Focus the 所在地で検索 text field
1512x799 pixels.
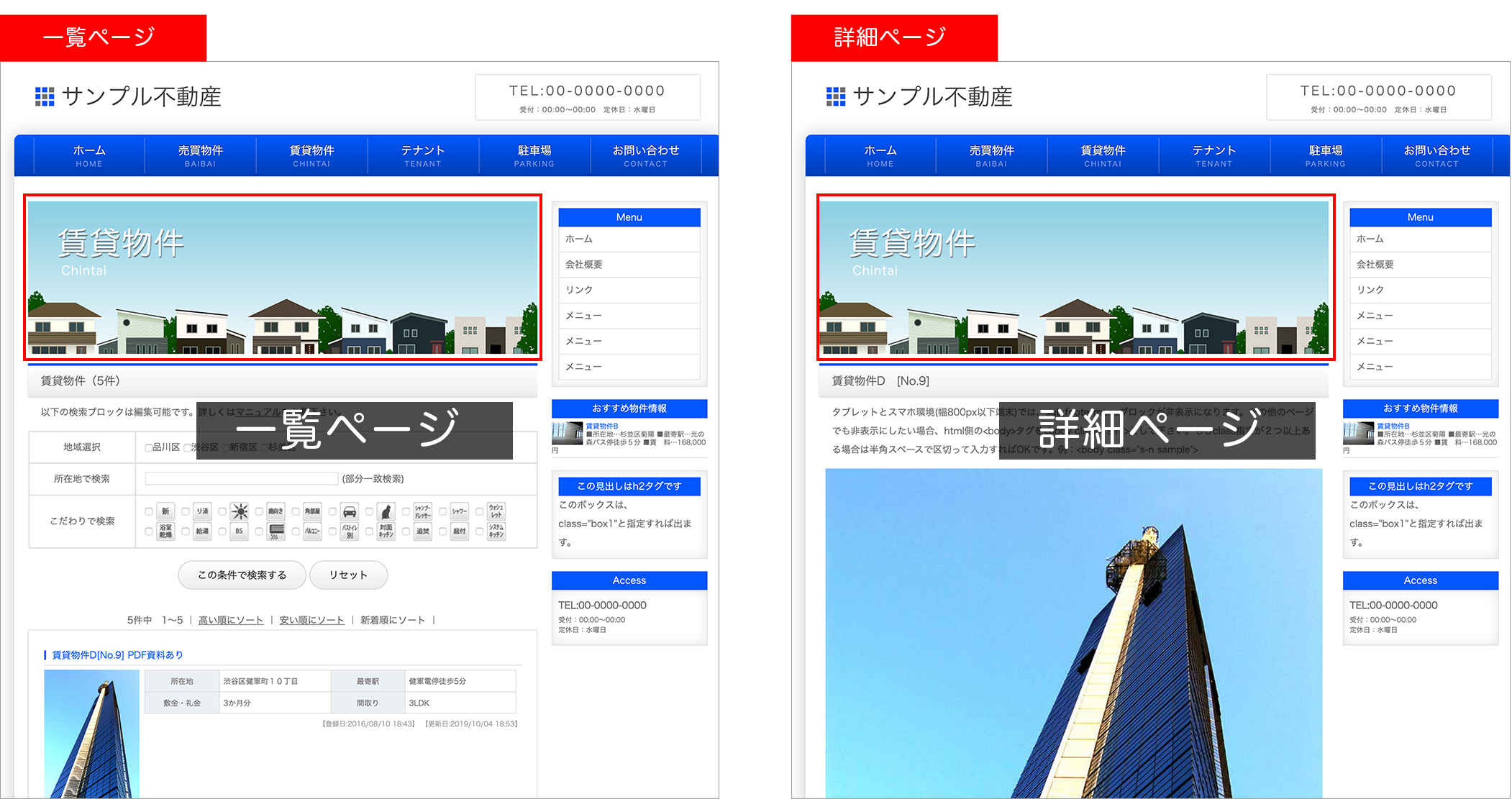[x=242, y=479]
